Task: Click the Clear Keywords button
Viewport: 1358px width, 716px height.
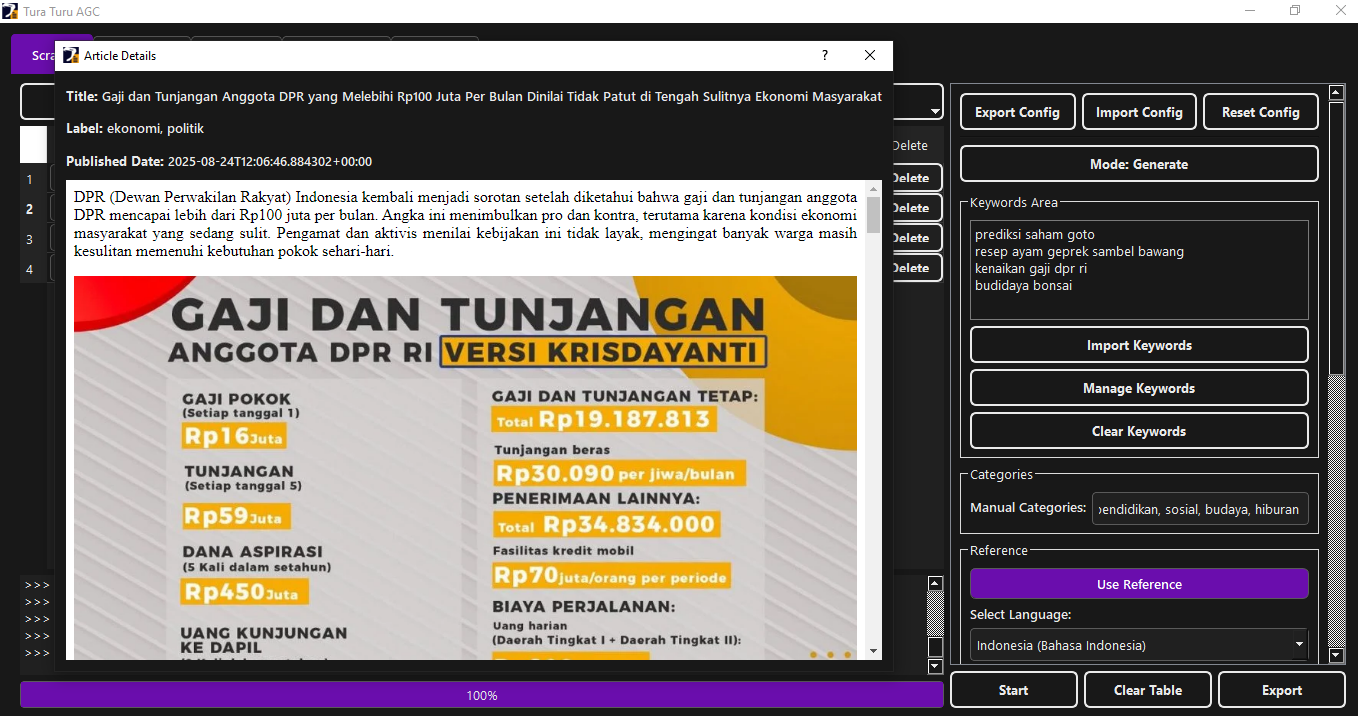Action: coord(1139,431)
